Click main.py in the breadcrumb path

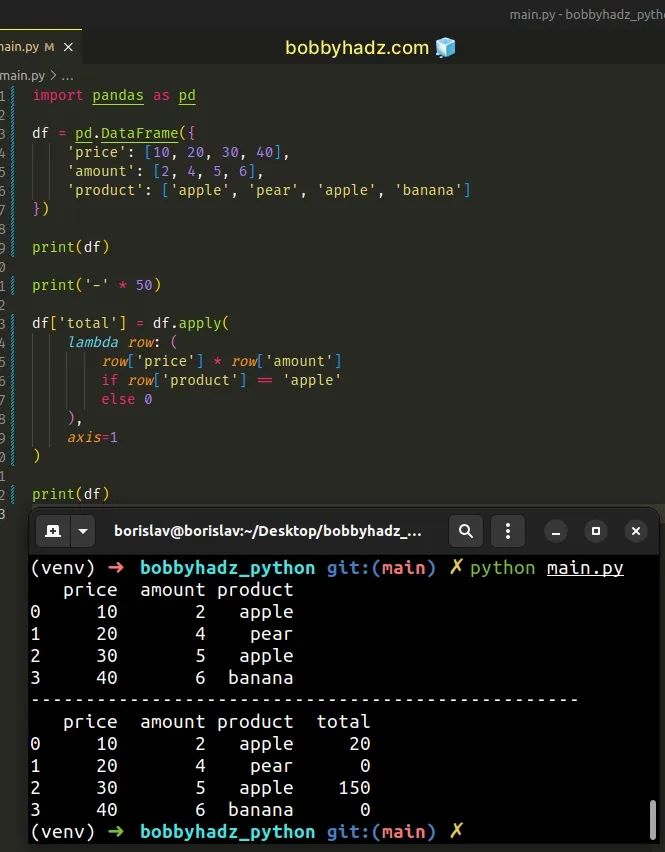coord(22,75)
